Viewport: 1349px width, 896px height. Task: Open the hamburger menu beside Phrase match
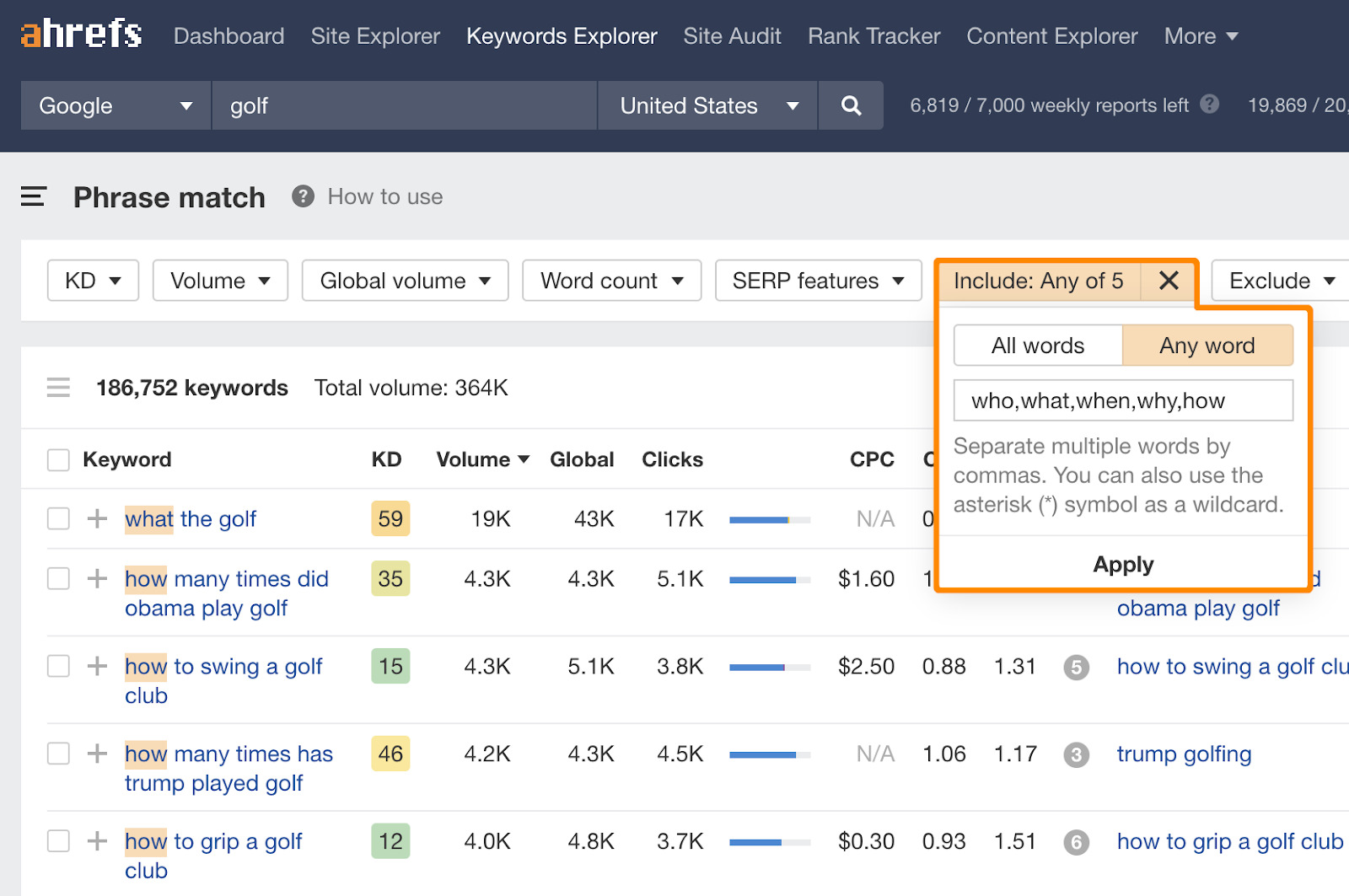pyautogui.click(x=33, y=196)
